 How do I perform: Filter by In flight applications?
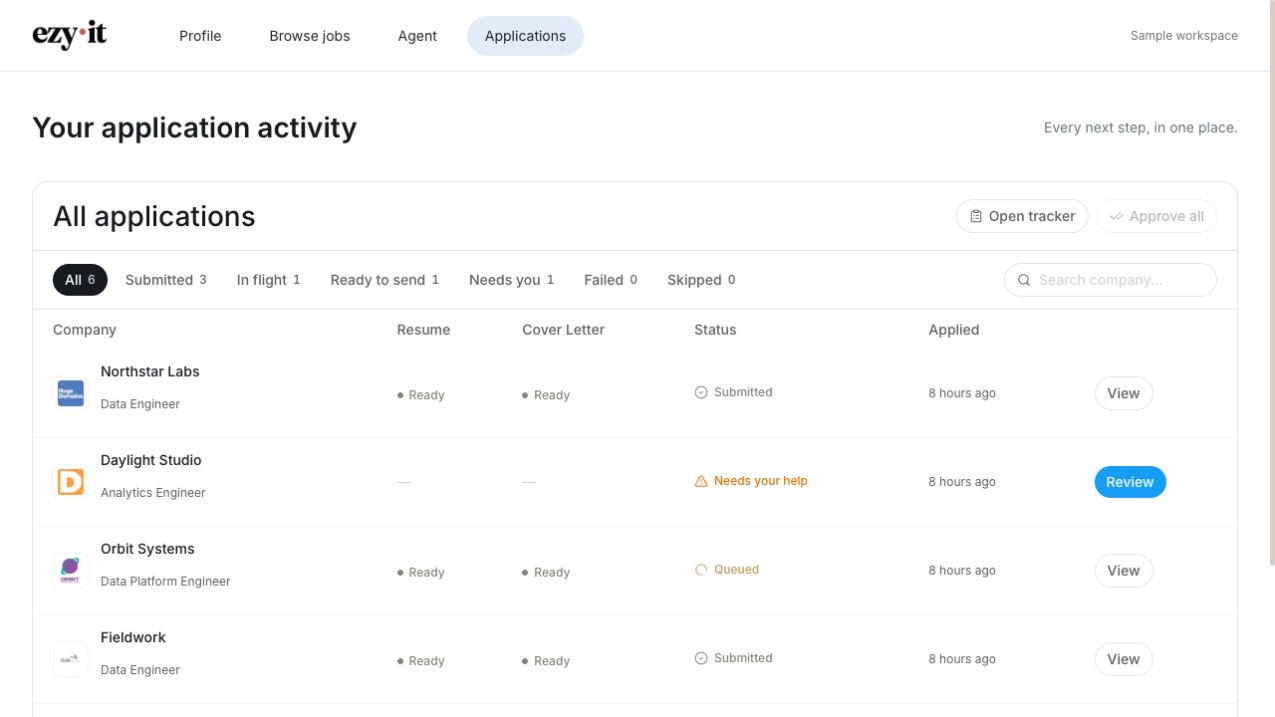point(268,280)
